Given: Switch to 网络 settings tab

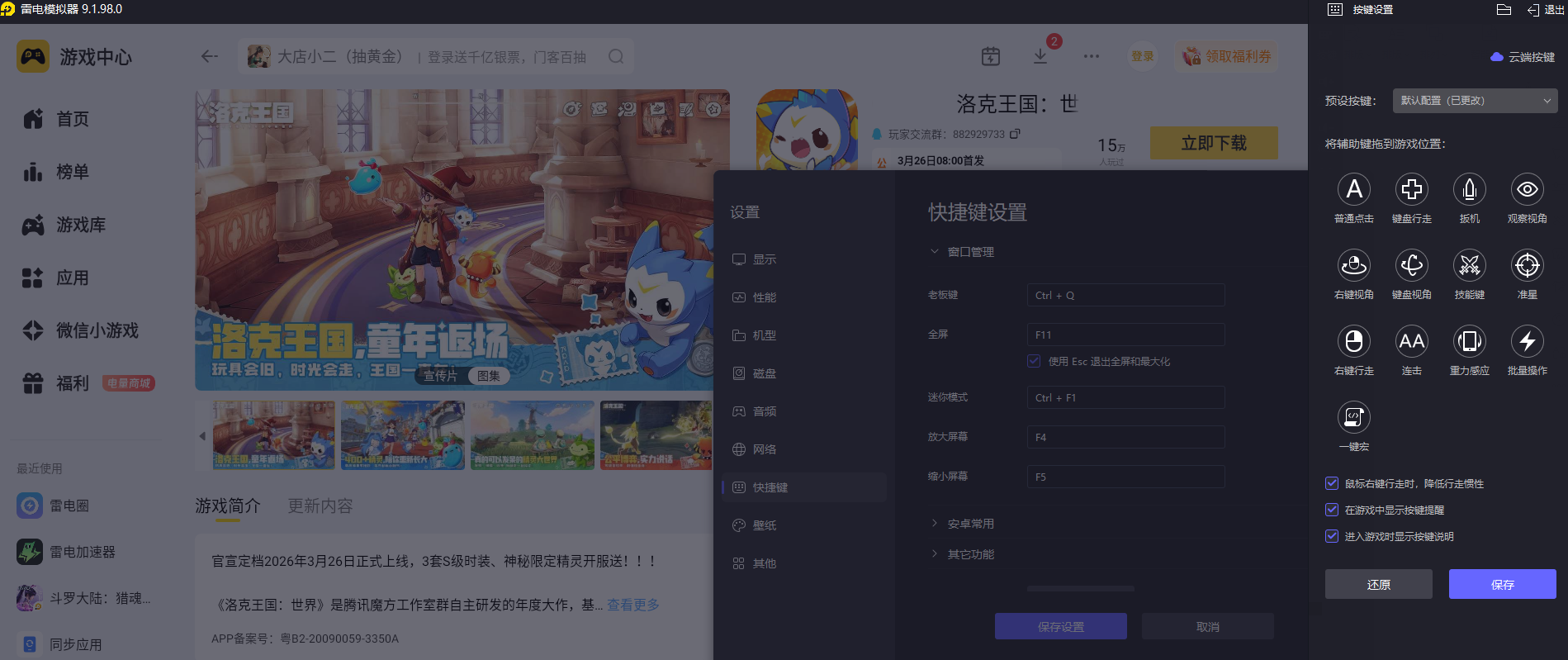Looking at the screenshot, I should point(804,449).
